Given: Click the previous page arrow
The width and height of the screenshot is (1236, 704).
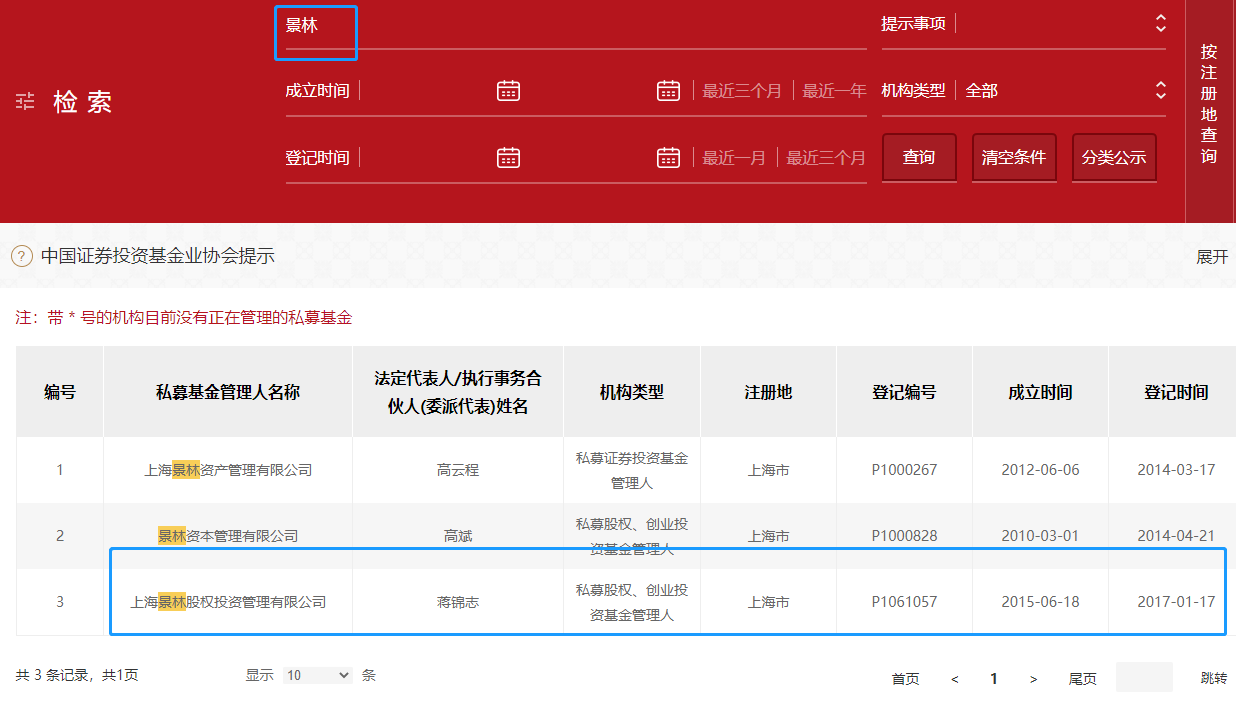Looking at the screenshot, I should click(955, 679).
